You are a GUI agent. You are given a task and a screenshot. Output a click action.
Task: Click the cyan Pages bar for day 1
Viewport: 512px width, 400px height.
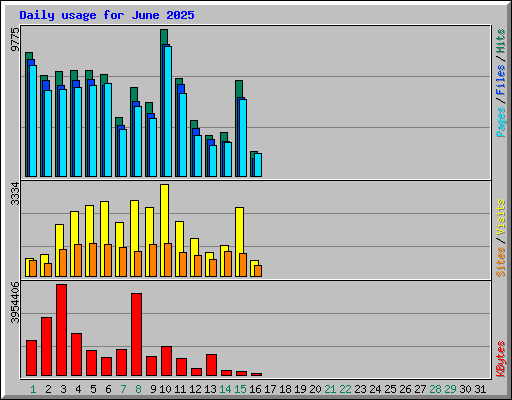point(33,121)
